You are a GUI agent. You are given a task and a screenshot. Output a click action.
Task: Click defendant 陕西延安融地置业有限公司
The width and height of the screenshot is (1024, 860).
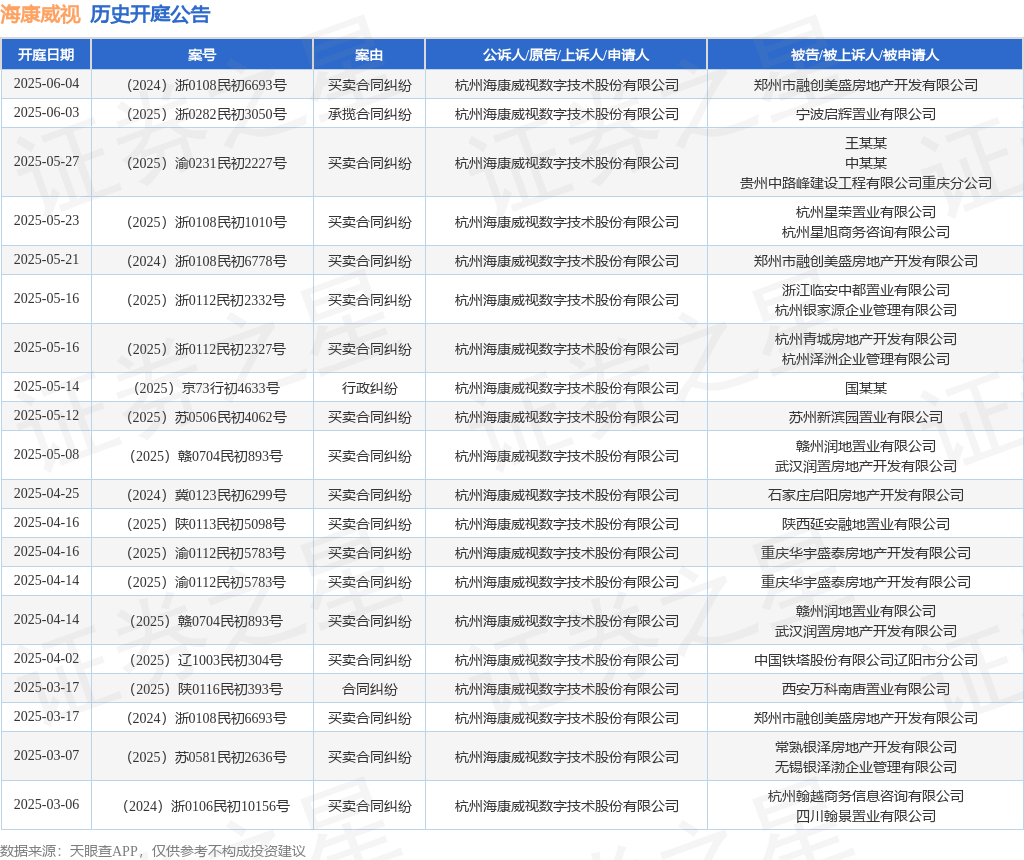point(866,524)
